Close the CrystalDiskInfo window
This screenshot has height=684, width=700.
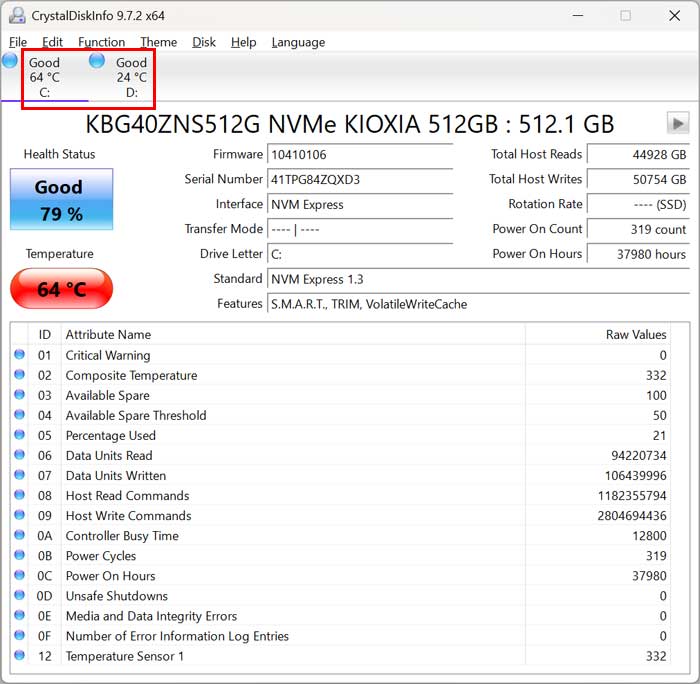pyautogui.click(x=675, y=16)
